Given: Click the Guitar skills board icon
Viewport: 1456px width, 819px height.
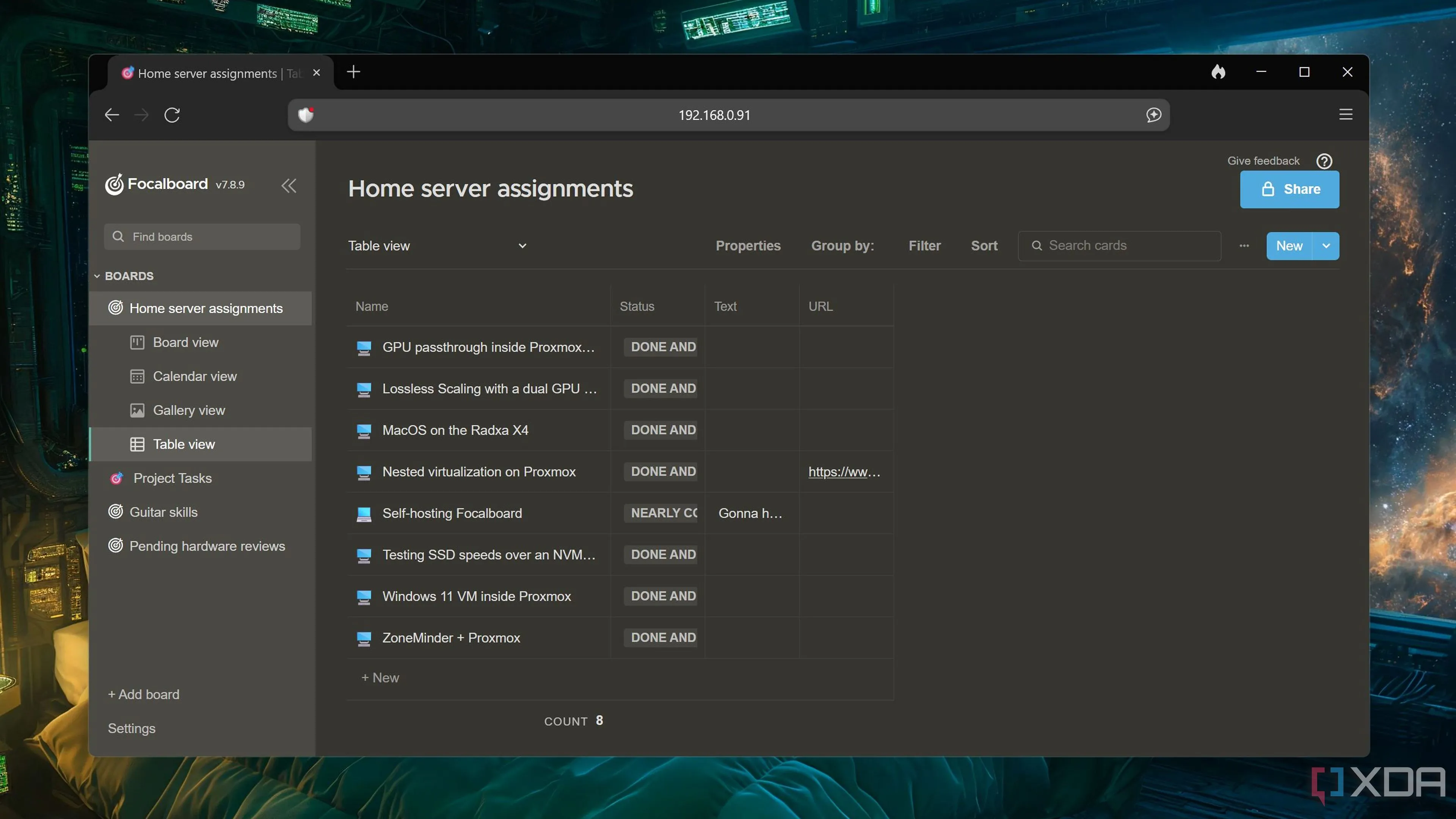Looking at the screenshot, I should tap(115, 512).
